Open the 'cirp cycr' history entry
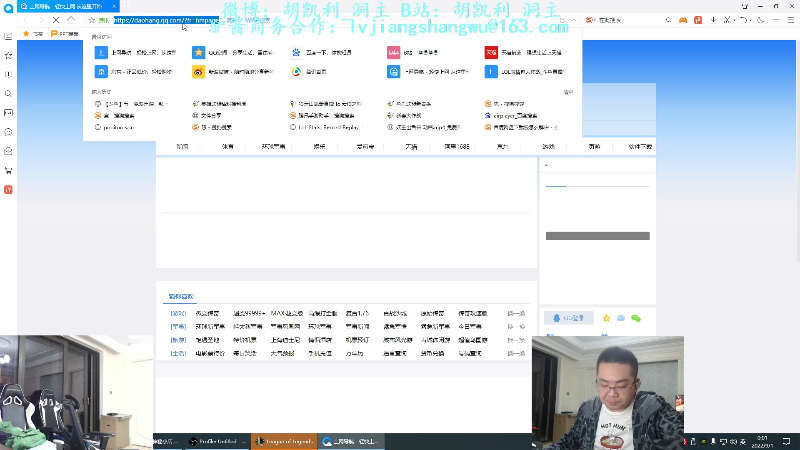The width and height of the screenshot is (800, 450). coord(511,116)
